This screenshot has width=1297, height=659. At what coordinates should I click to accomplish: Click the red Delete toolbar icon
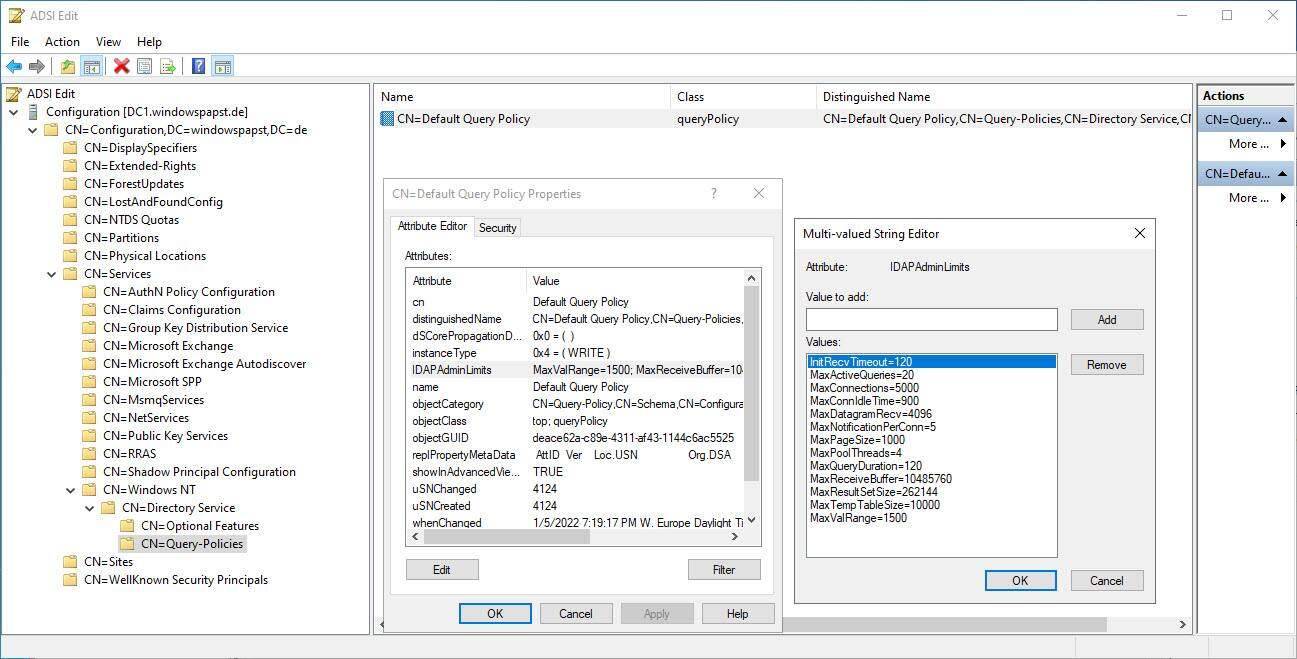click(122, 67)
